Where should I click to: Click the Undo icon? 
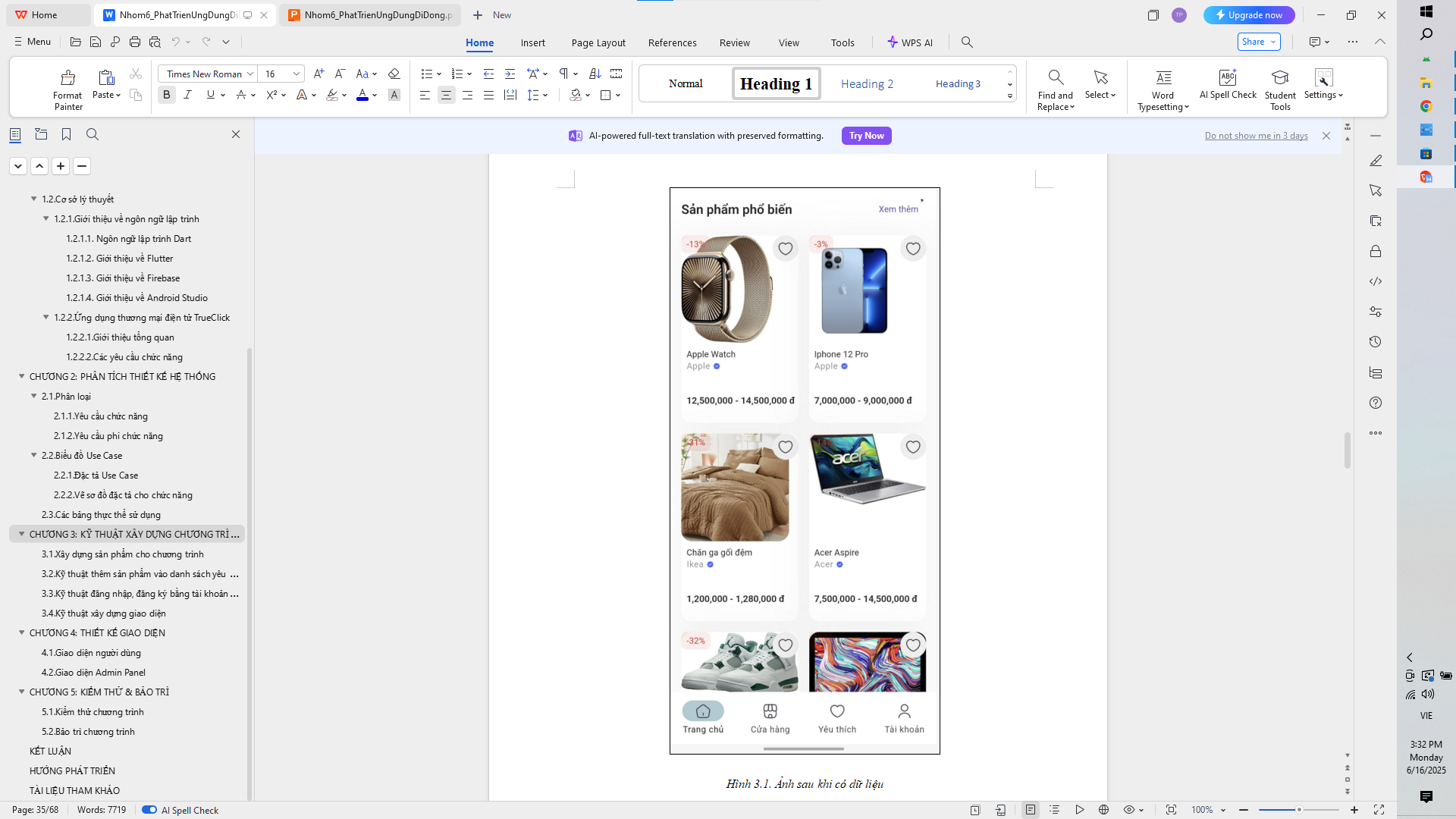pyautogui.click(x=176, y=42)
